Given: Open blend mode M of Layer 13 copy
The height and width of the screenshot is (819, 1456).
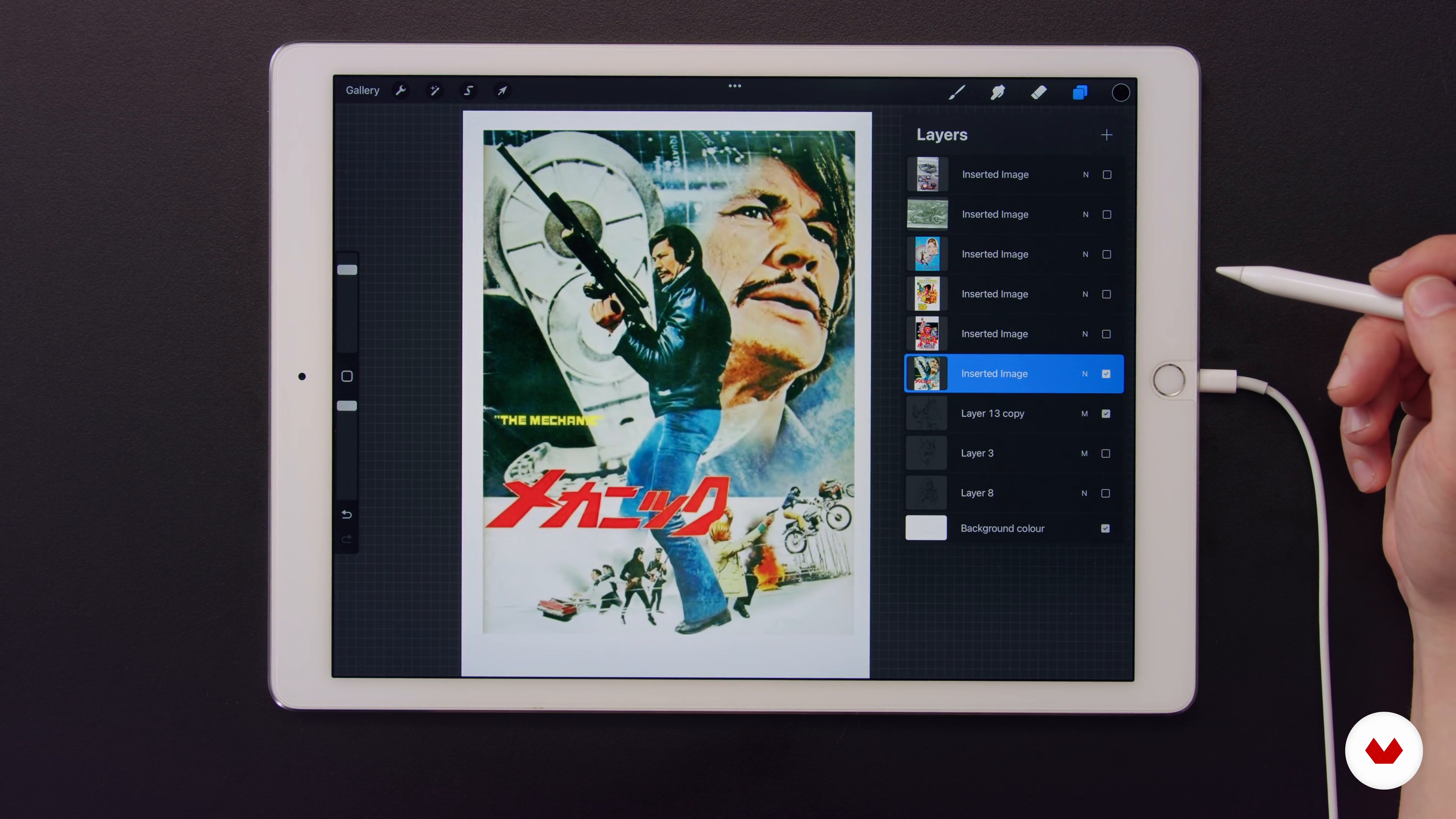Looking at the screenshot, I should click(1085, 414).
